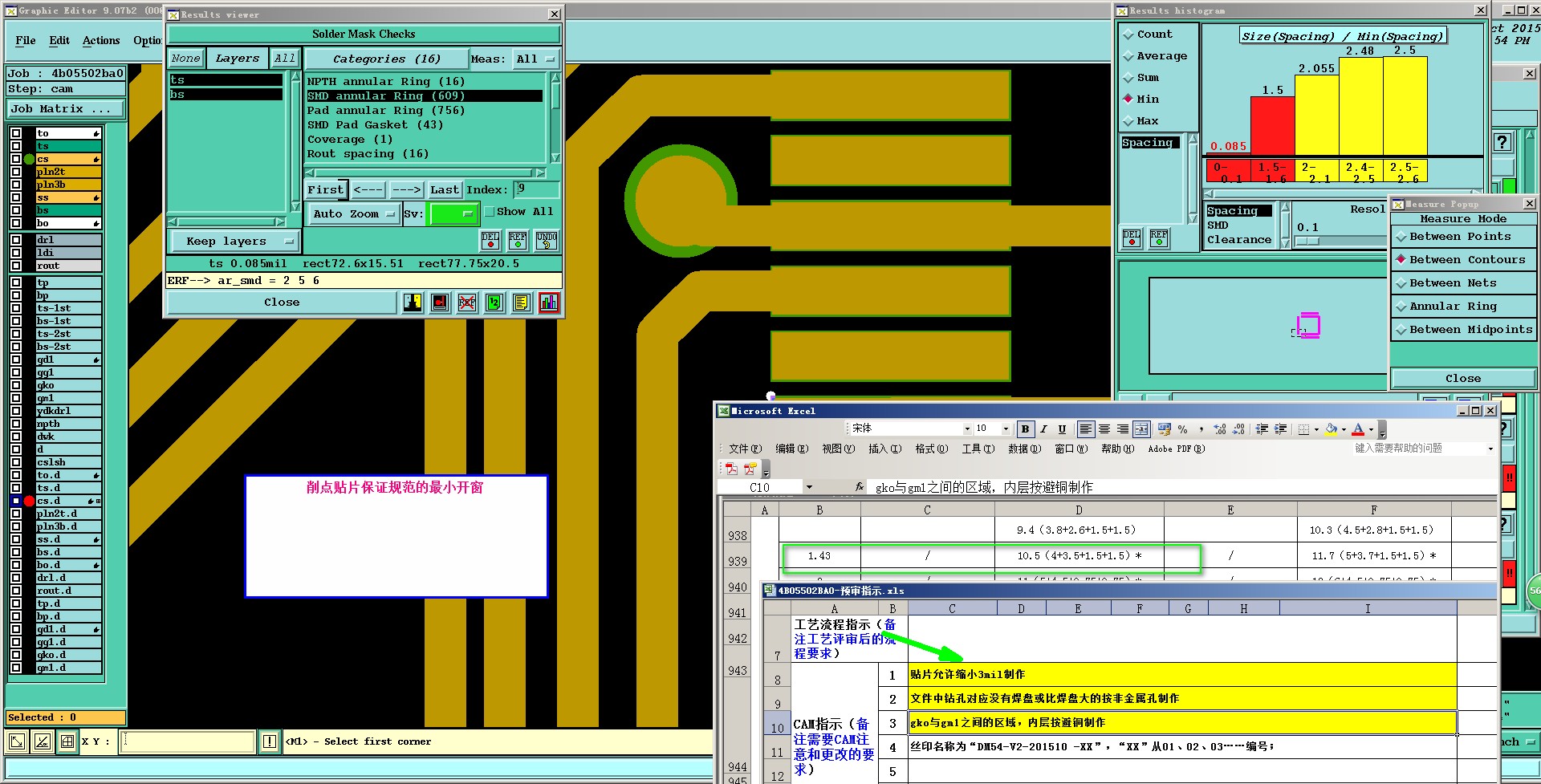Open the Edit menu in Graphic Editor

coord(59,41)
